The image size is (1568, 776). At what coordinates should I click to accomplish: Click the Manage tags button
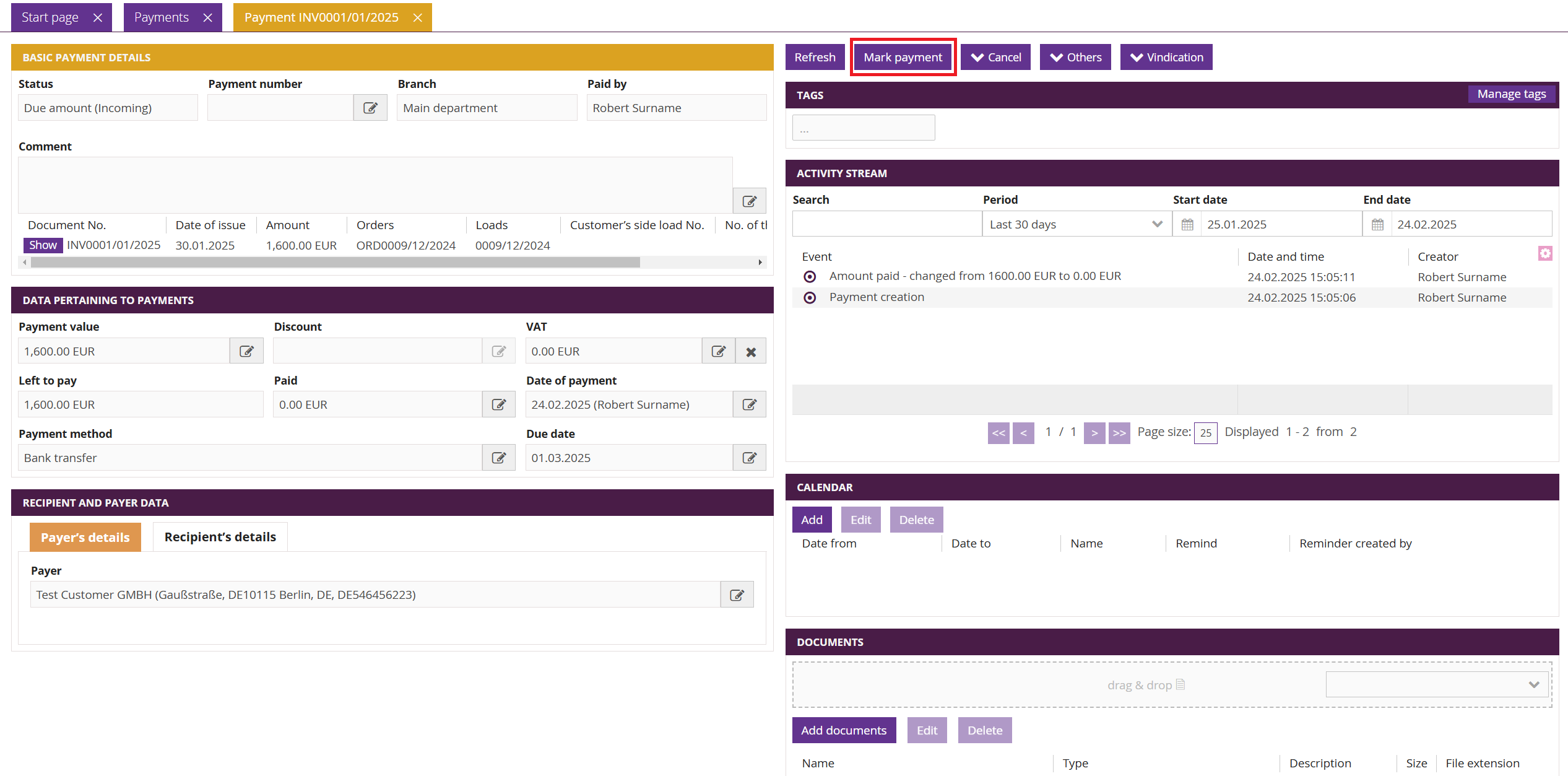pos(1511,94)
